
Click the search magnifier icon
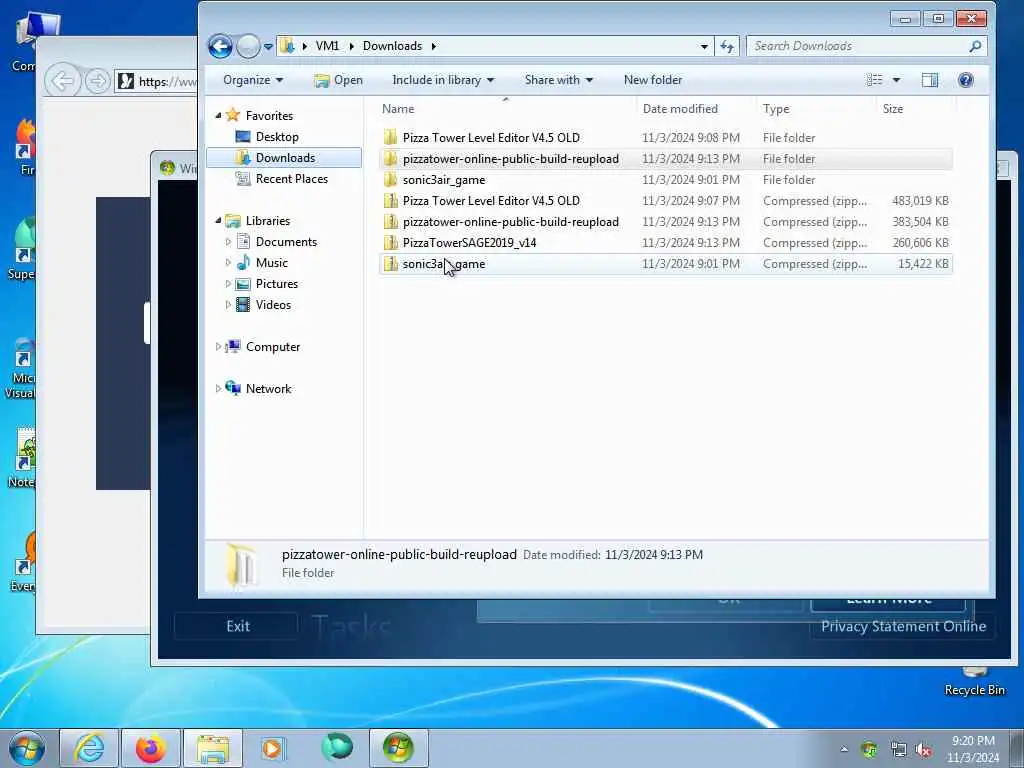(x=975, y=46)
